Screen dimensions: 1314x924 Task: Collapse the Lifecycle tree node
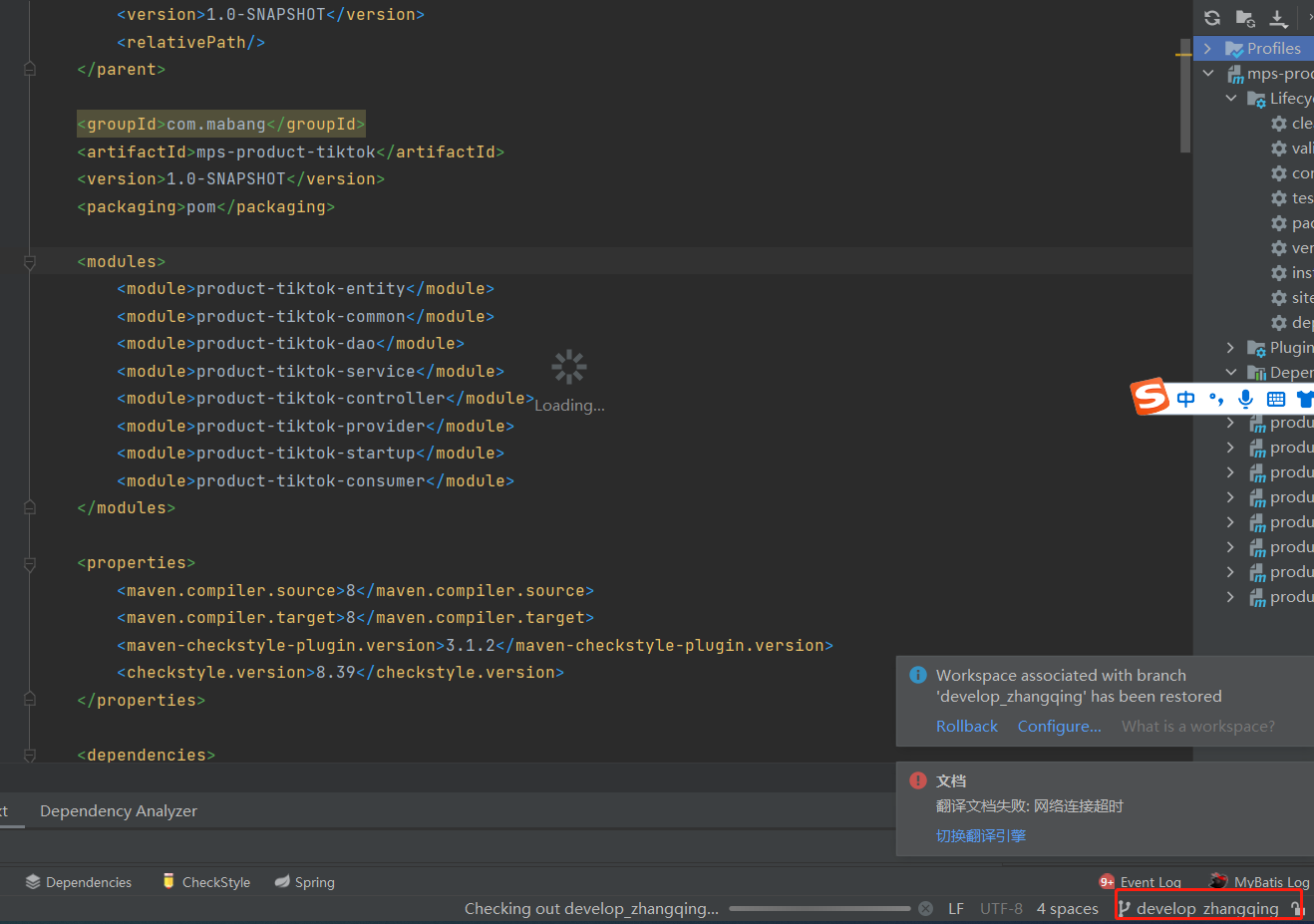pyautogui.click(x=1231, y=99)
